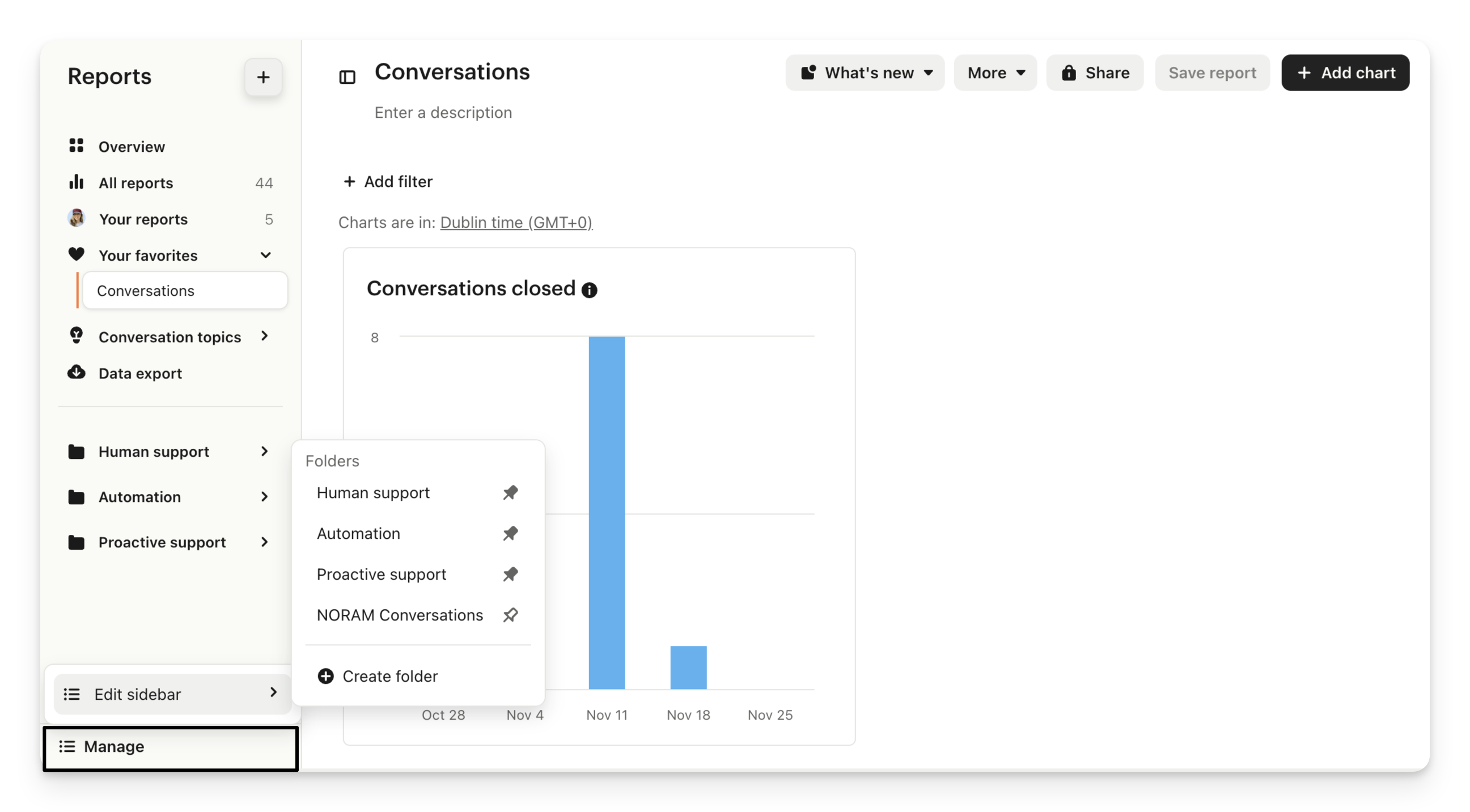Click the plus icon next to Reports
The height and width of the screenshot is (812, 1470).
pyautogui.click(x=263, y=77)
